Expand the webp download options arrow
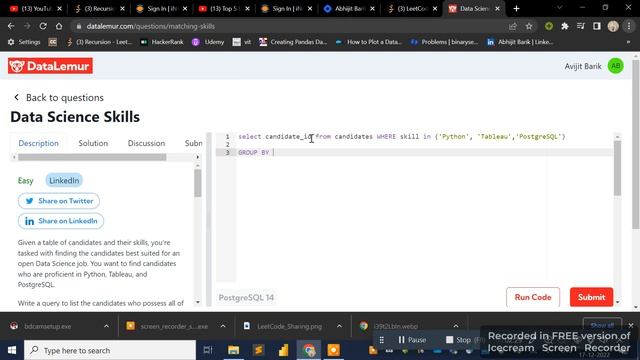The image size is (640, 360). tap(456, 326)
